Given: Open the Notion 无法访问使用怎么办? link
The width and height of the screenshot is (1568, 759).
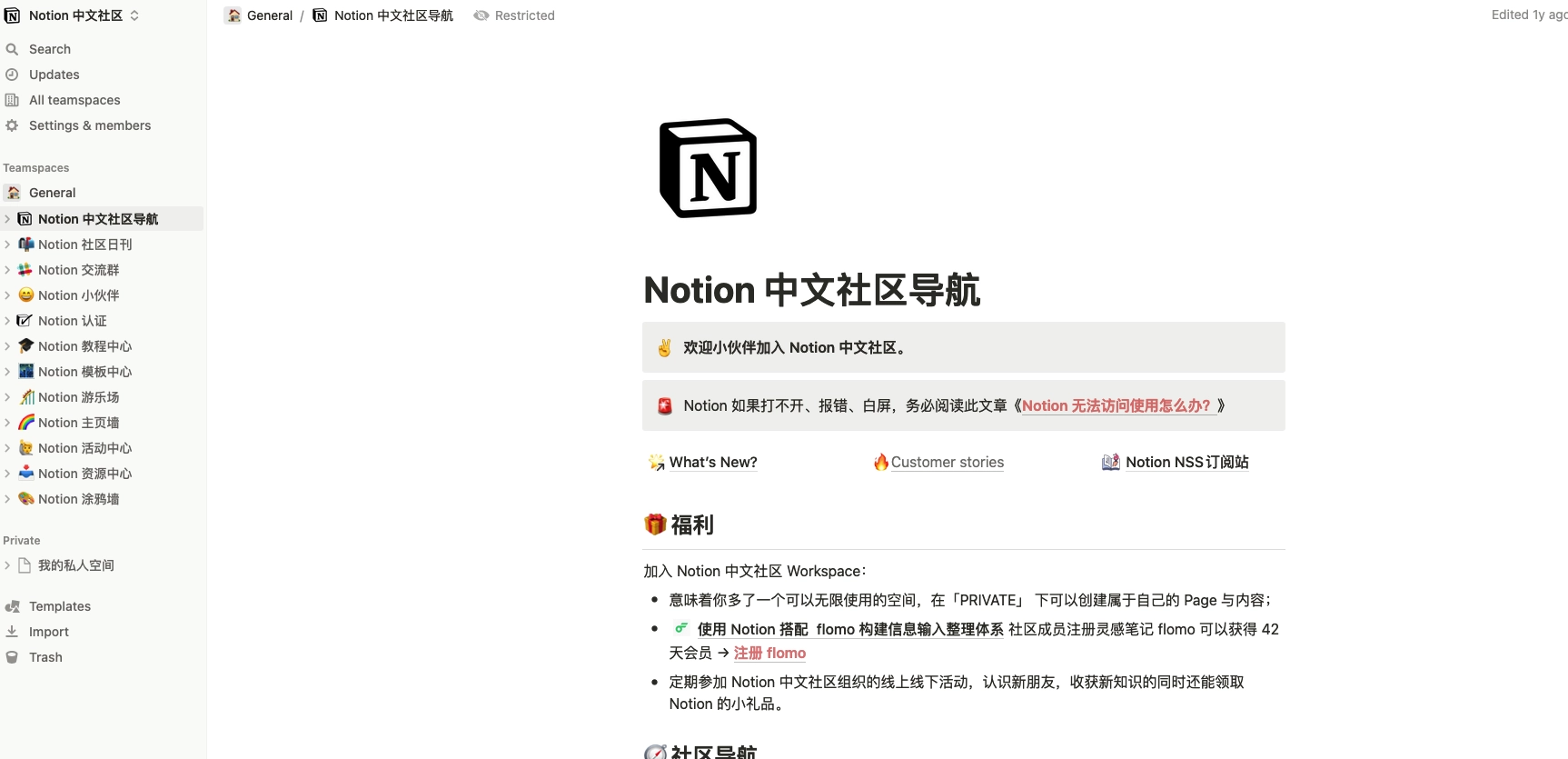Looking at the screenshot, I should tap(1119, 405).
